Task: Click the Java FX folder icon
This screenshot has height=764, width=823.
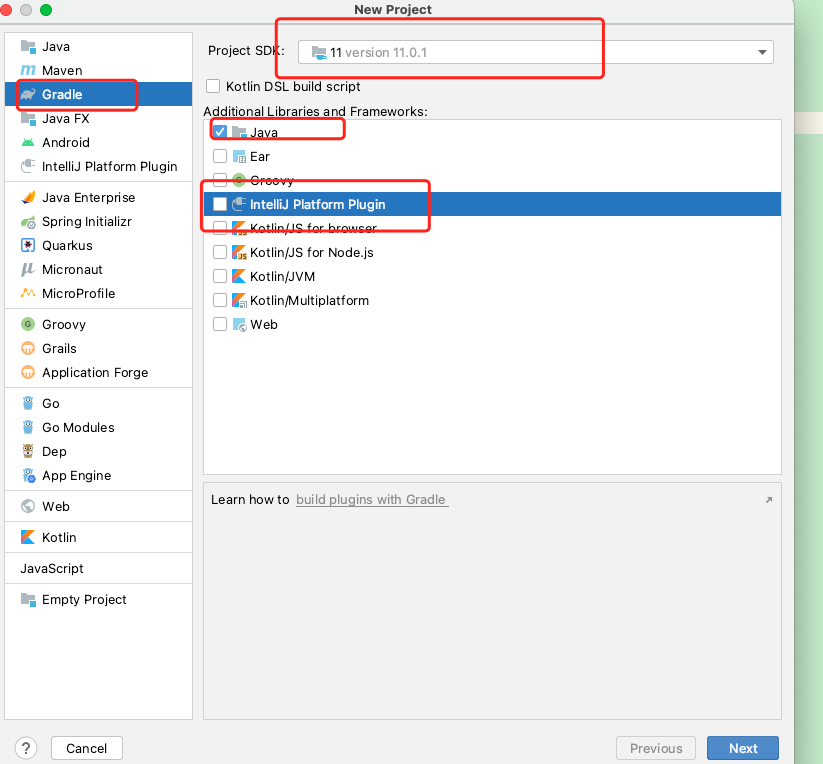Action: point(28,119)
